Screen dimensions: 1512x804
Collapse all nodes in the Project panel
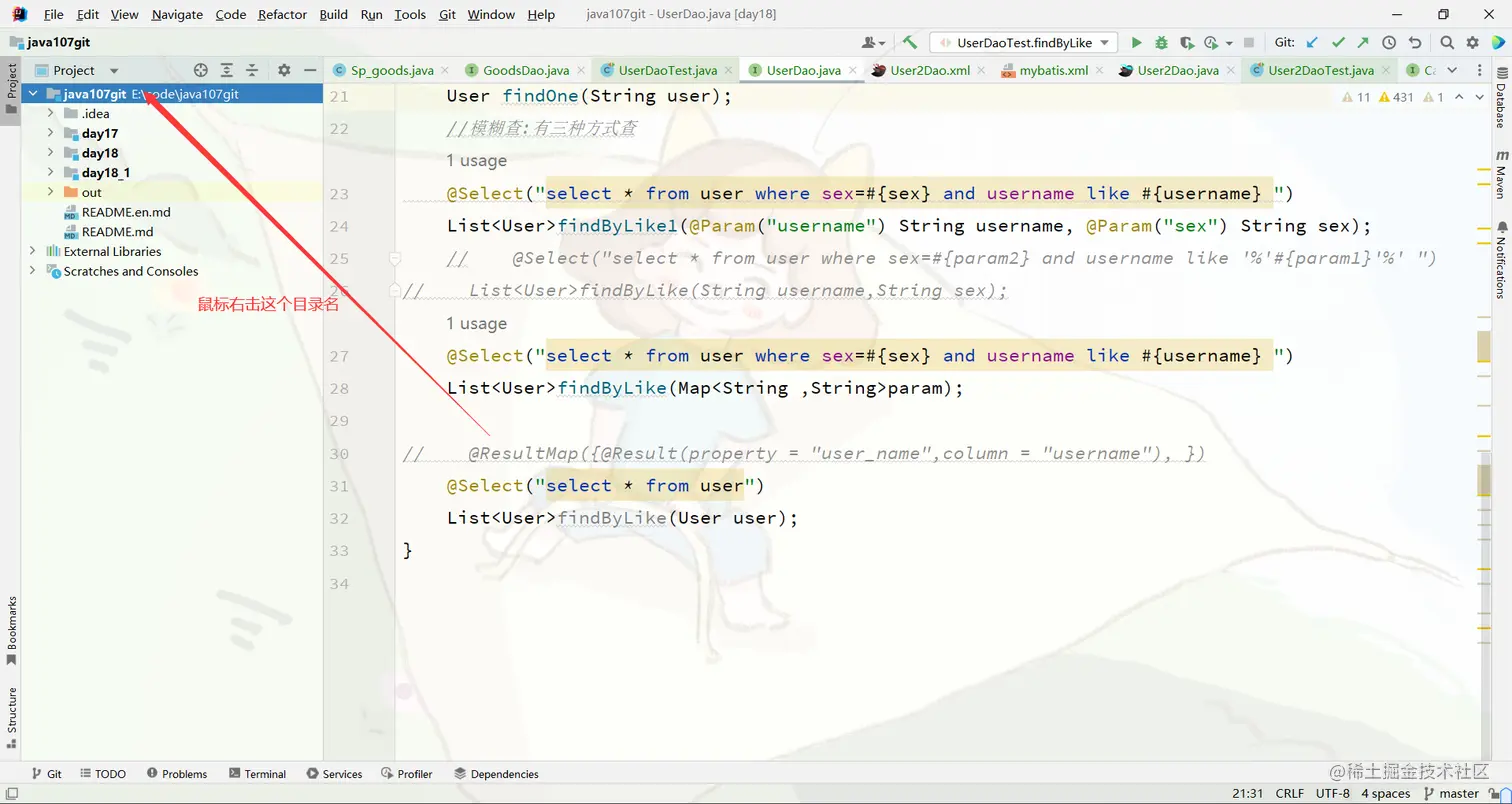pos(253,70)
